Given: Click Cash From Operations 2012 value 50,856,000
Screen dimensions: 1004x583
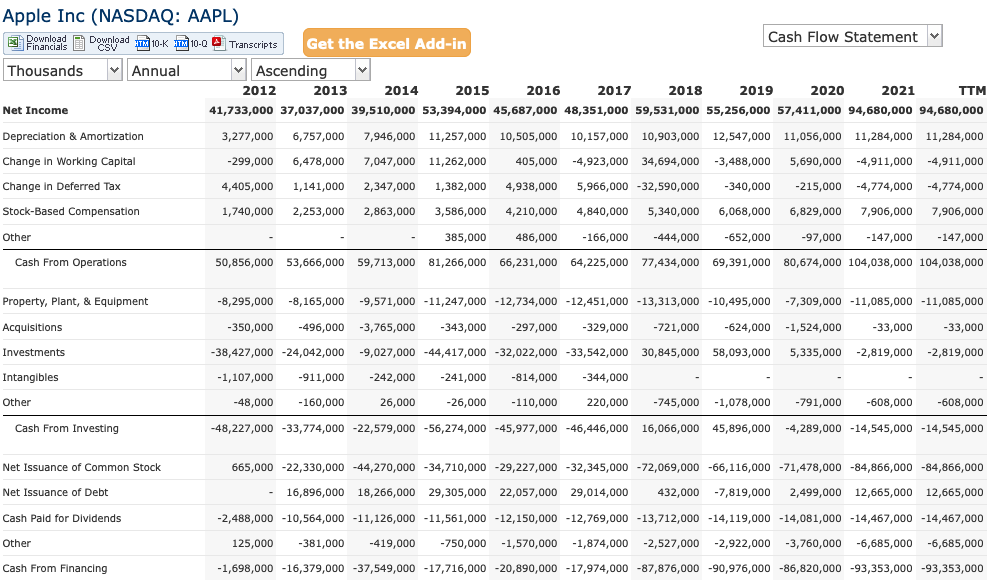Looking at the screenshot, I should [x=244, y=262].
